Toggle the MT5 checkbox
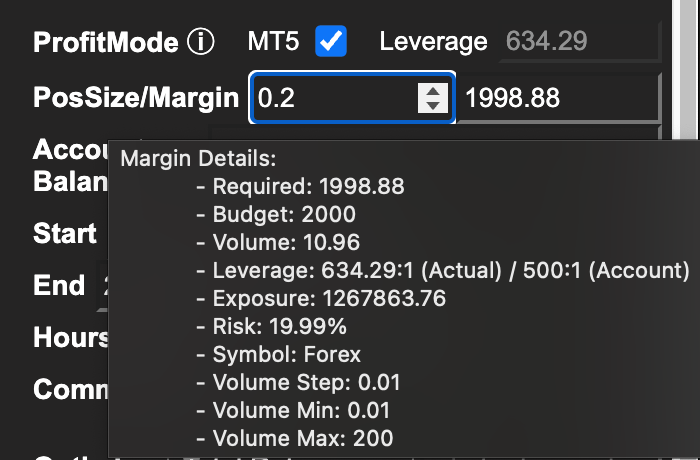The image size is (700, 460). tap(330, 42)
